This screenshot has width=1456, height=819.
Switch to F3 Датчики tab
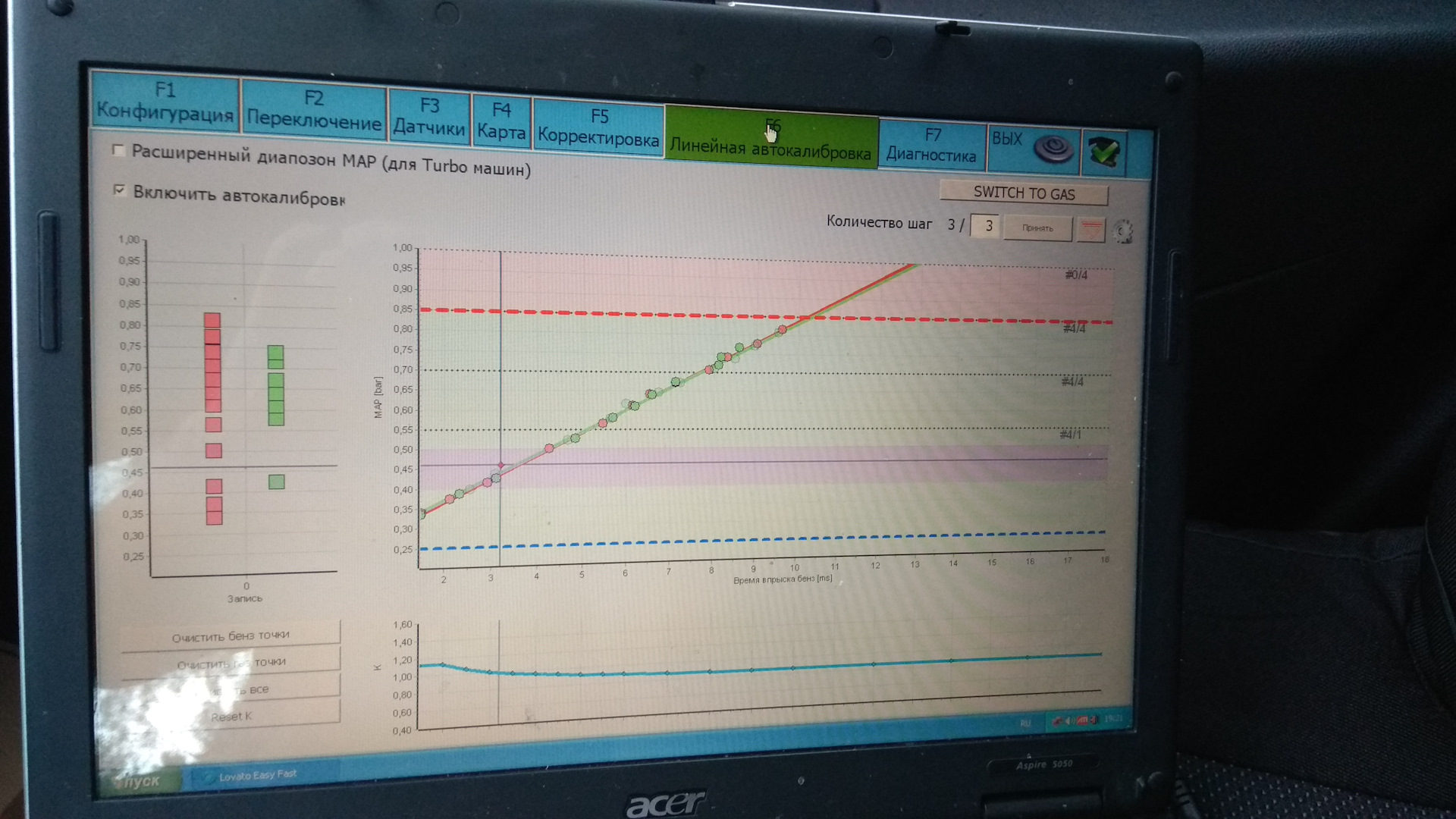coord(428,117)
